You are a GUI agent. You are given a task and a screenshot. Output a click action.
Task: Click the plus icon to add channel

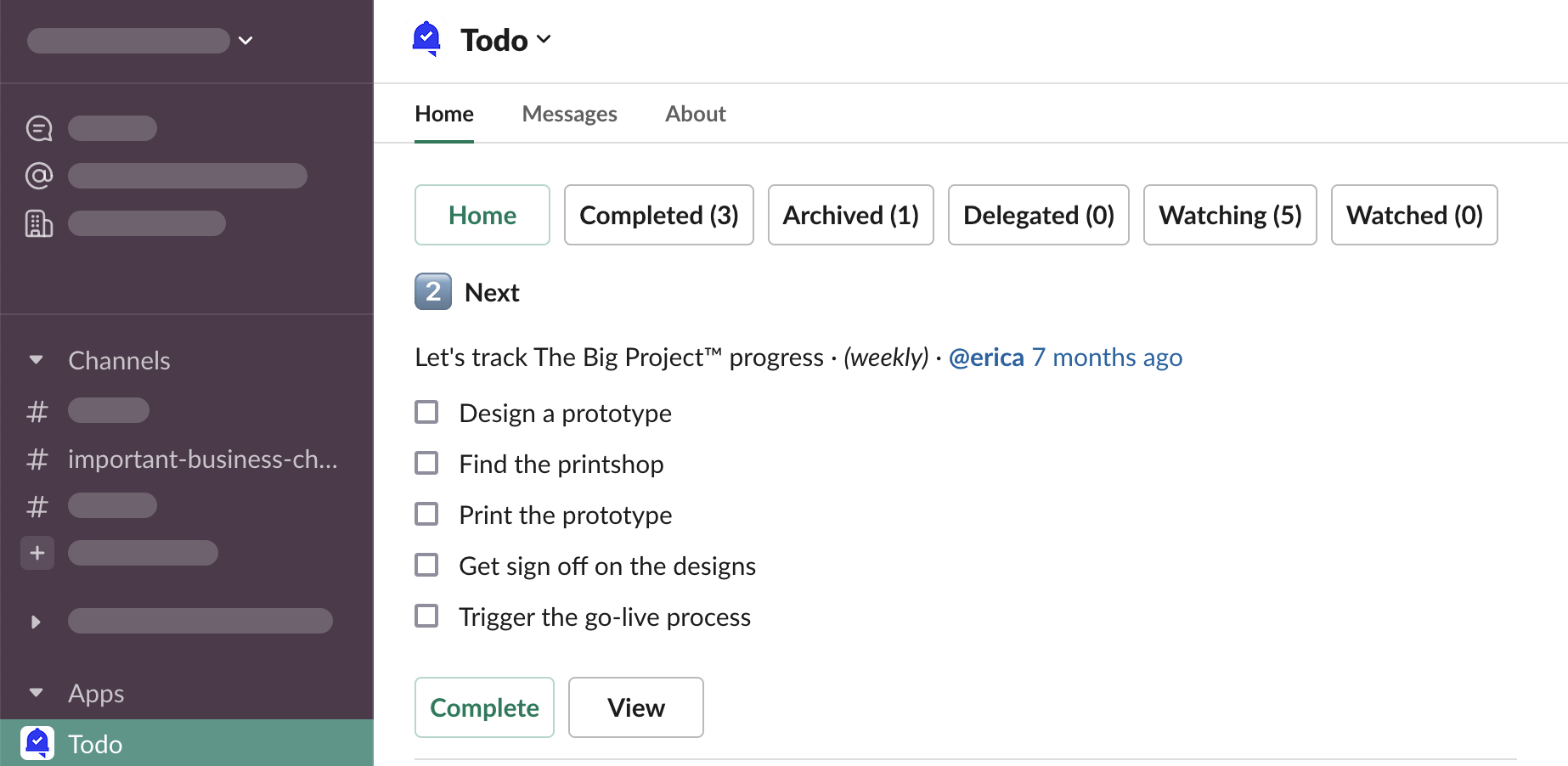[x=37, y=553]
